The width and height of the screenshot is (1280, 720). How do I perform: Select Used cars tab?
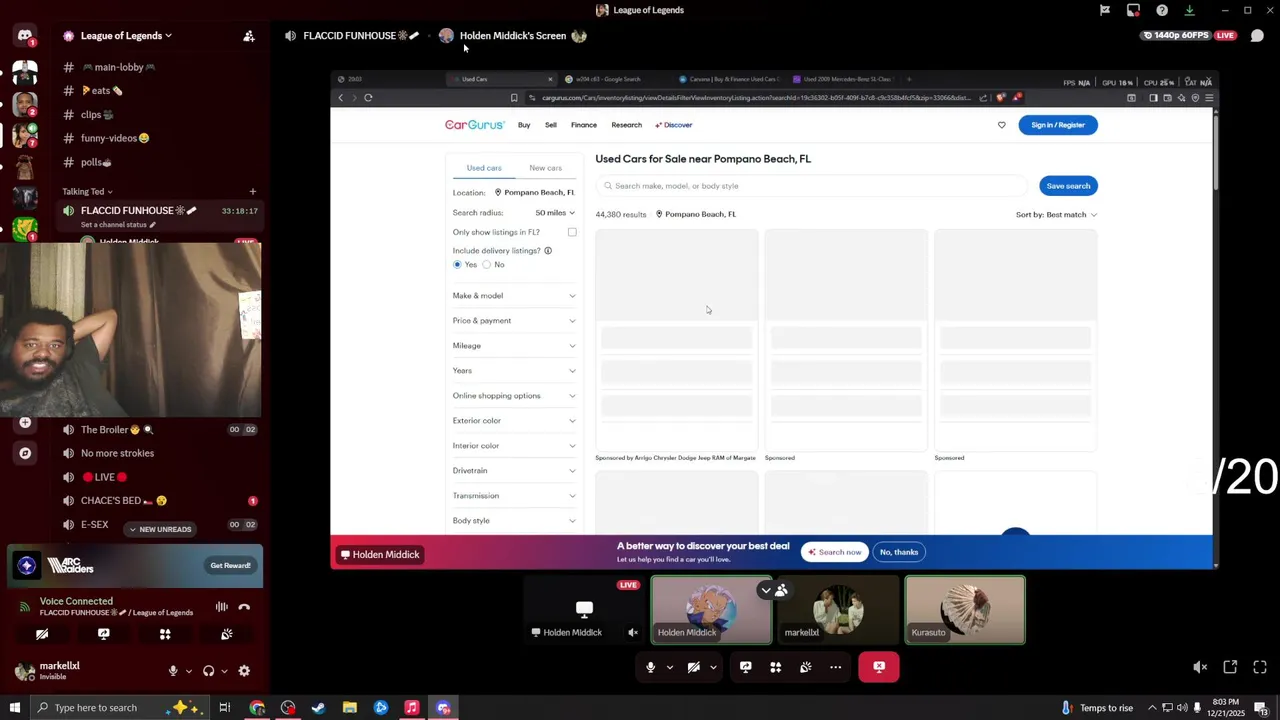click(x=484, y=168)
